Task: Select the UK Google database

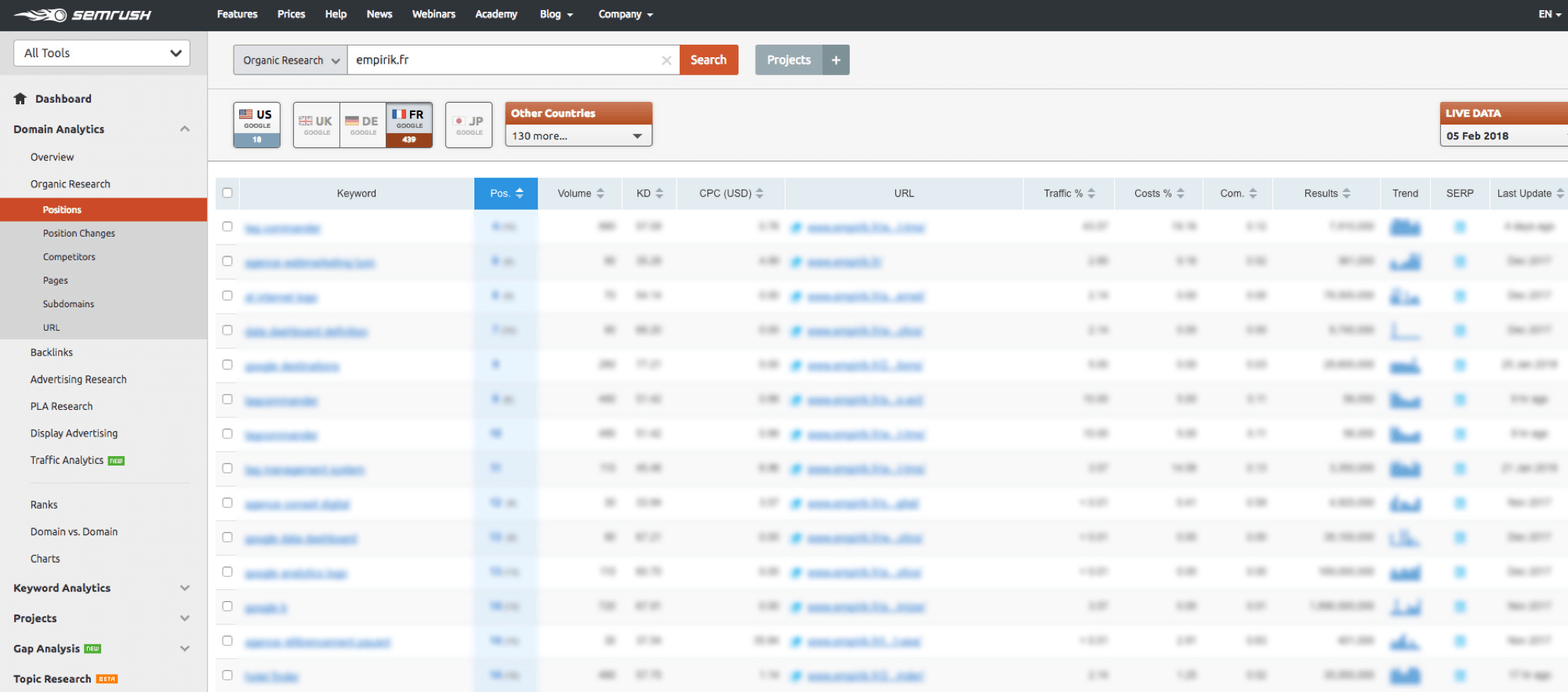Action: click(x=316, y=125)
